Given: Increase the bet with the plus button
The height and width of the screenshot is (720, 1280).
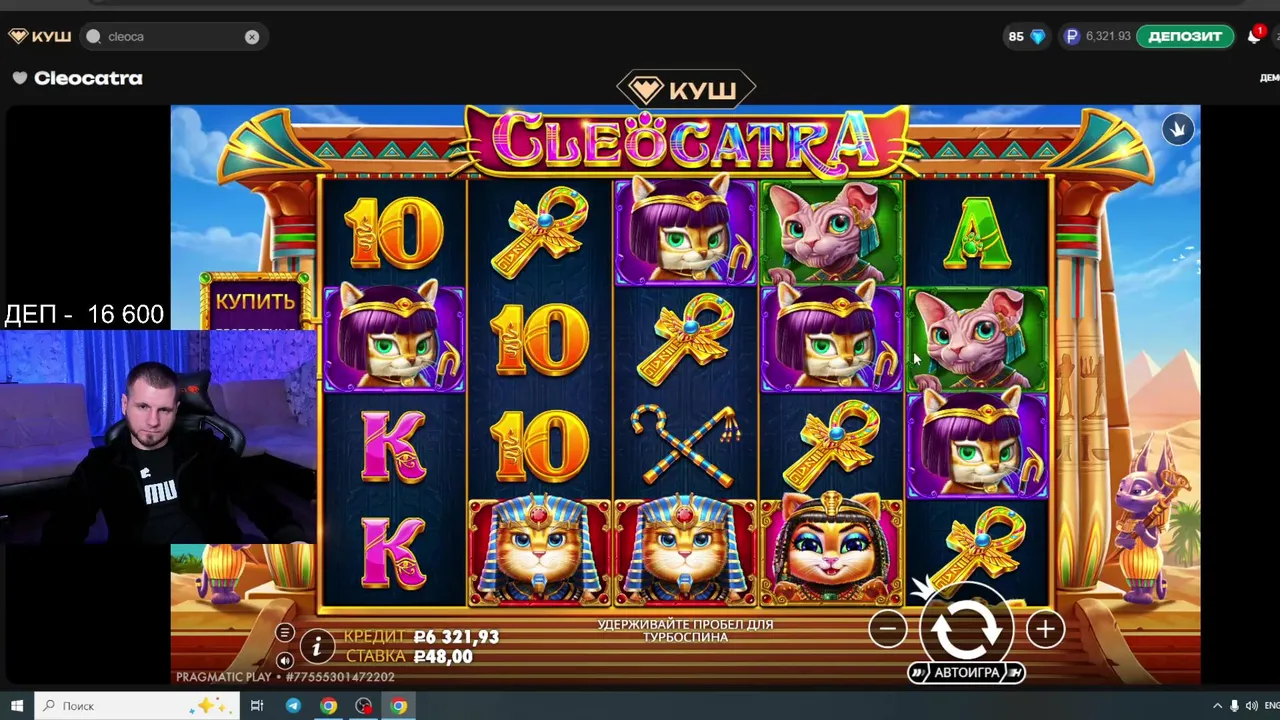Looking at the screenshot, I should pos(1045,629).
